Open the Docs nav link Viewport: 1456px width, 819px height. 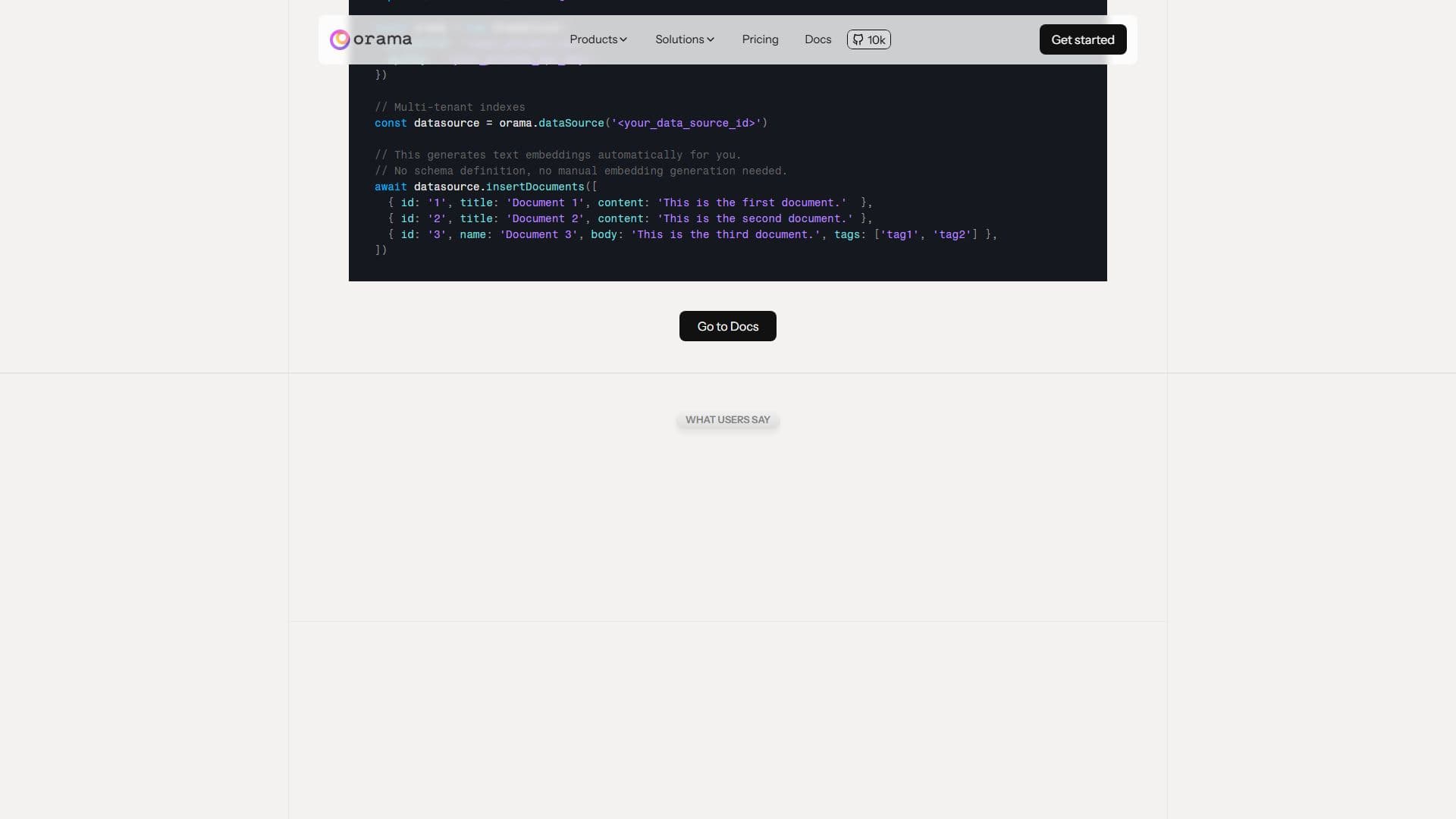[817, 39]
